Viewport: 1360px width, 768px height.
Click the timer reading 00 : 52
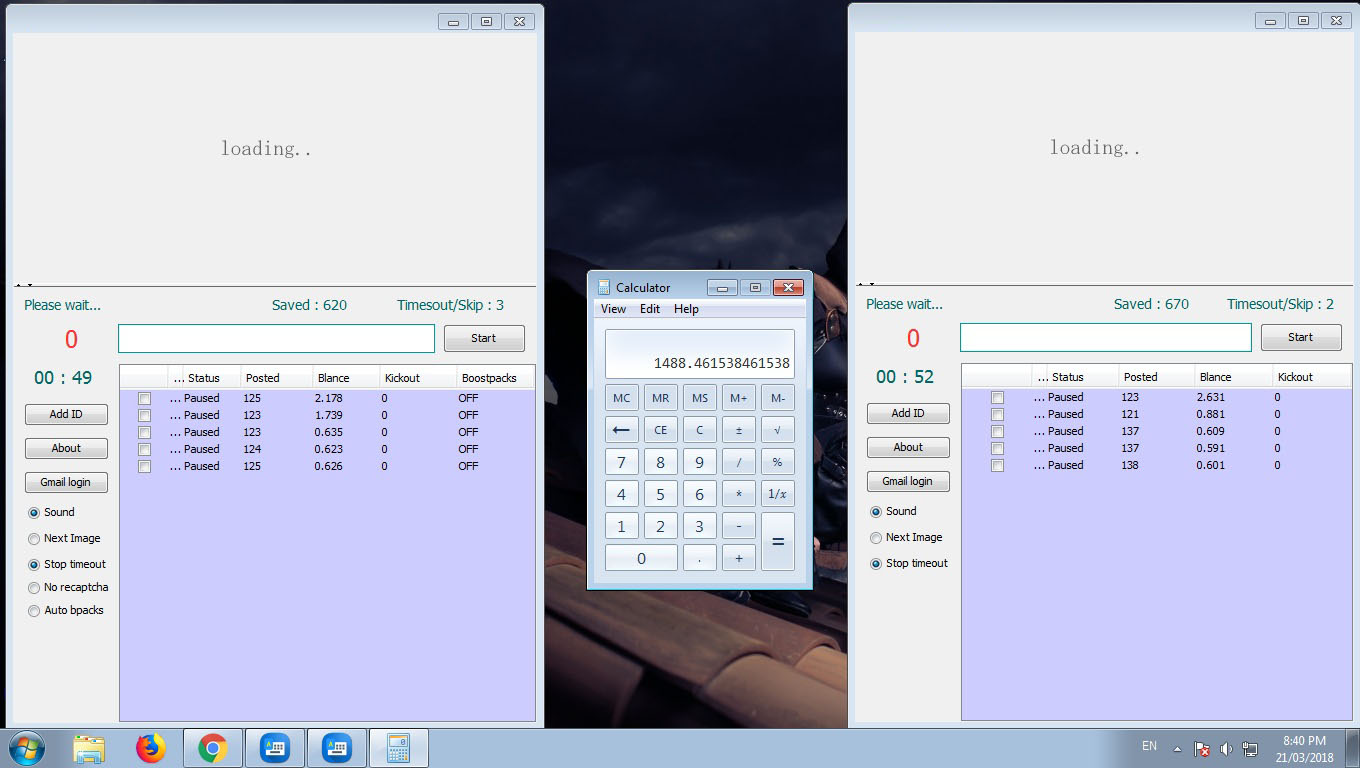tap(905, 377)
